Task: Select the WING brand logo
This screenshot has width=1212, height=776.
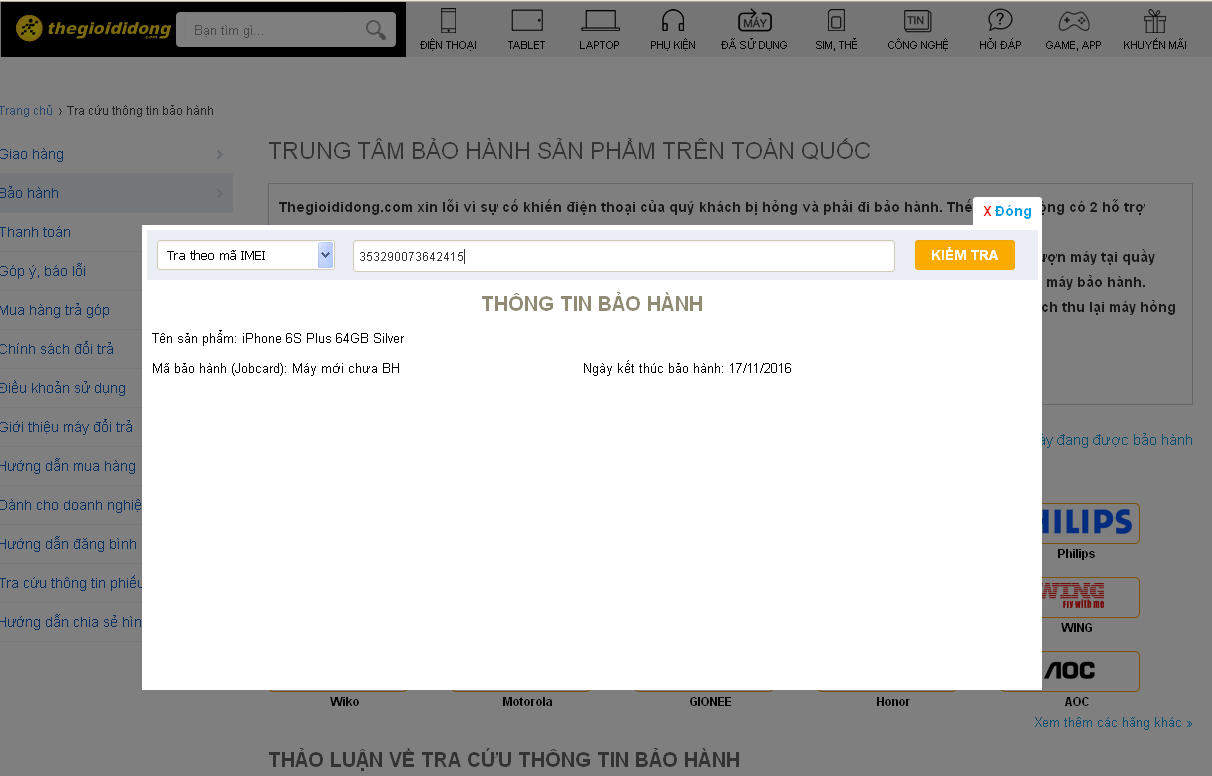Action: 1089,597
